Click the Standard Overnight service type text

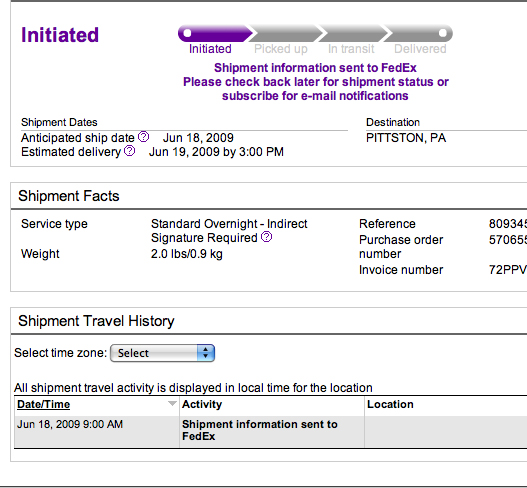229,224
